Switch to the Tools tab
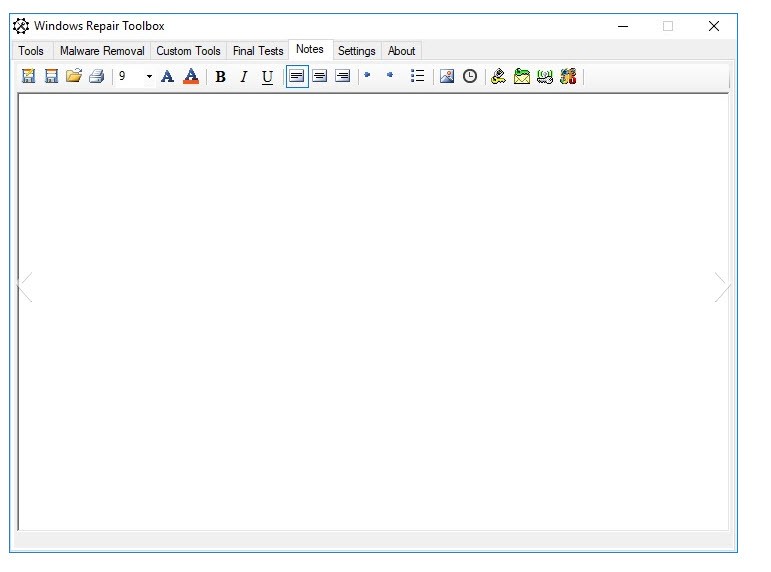 click(x=31, y=51)
